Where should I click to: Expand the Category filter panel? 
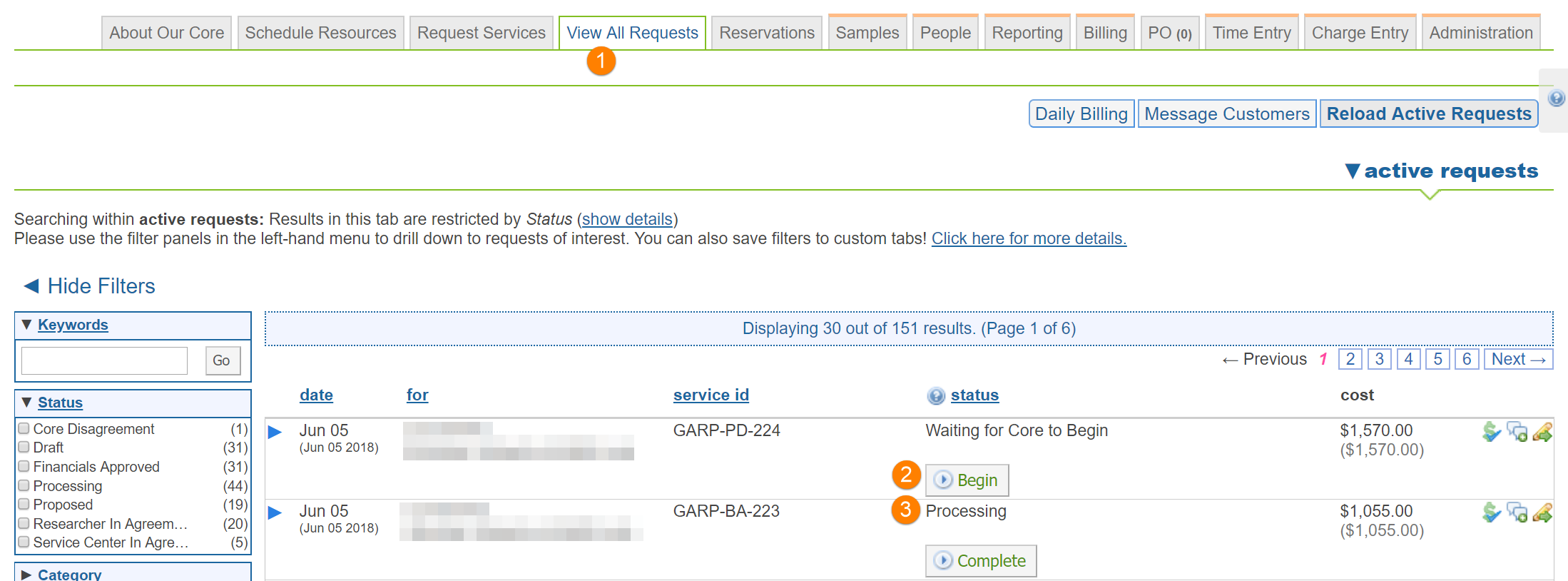26,575
